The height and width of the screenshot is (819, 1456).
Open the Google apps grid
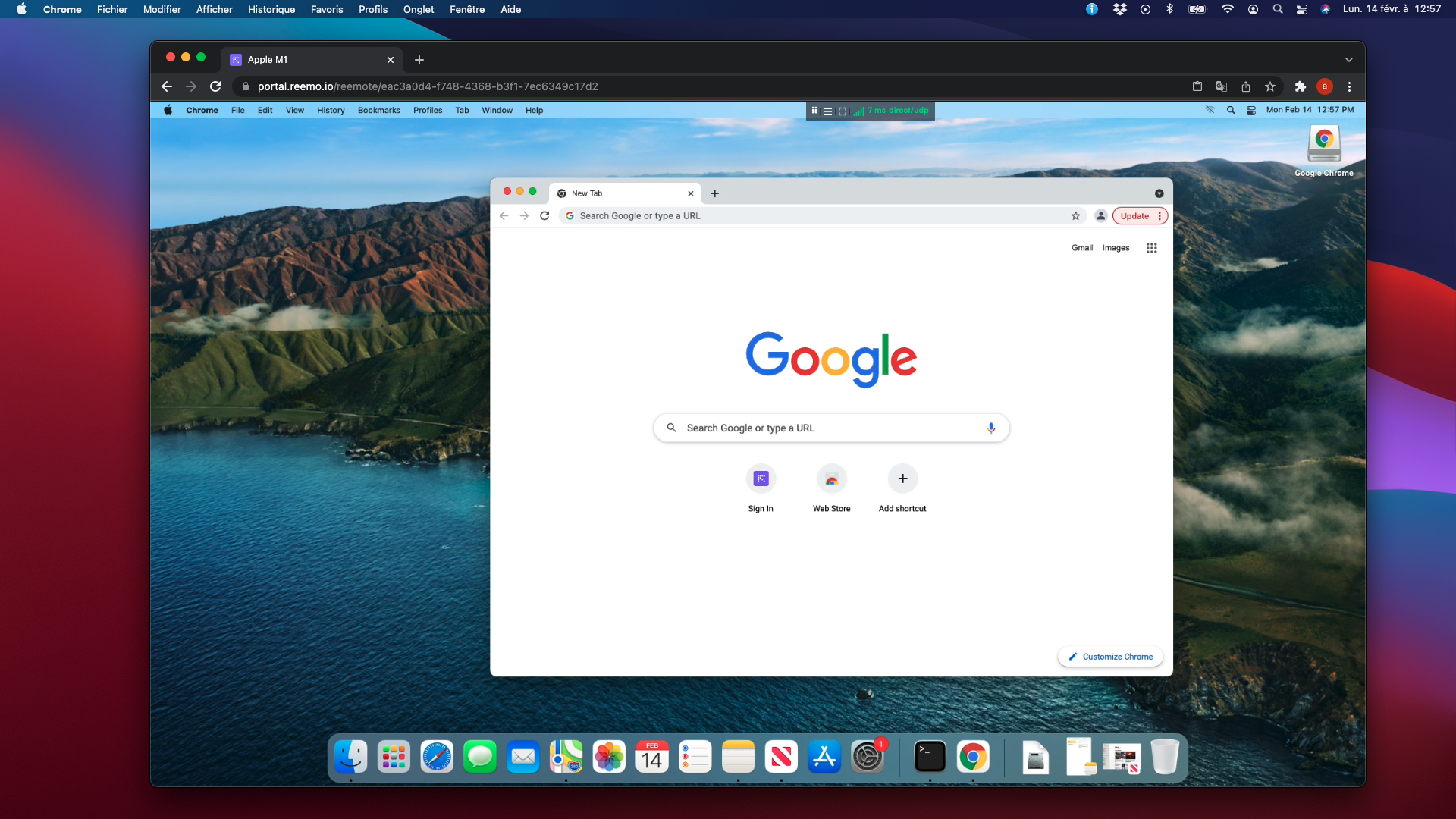click(1151, 248)
